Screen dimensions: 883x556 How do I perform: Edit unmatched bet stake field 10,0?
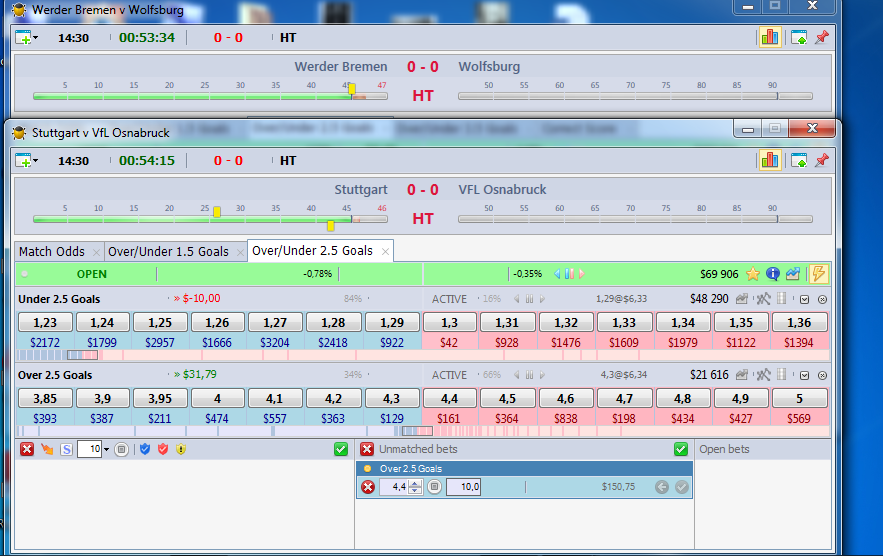463,487
